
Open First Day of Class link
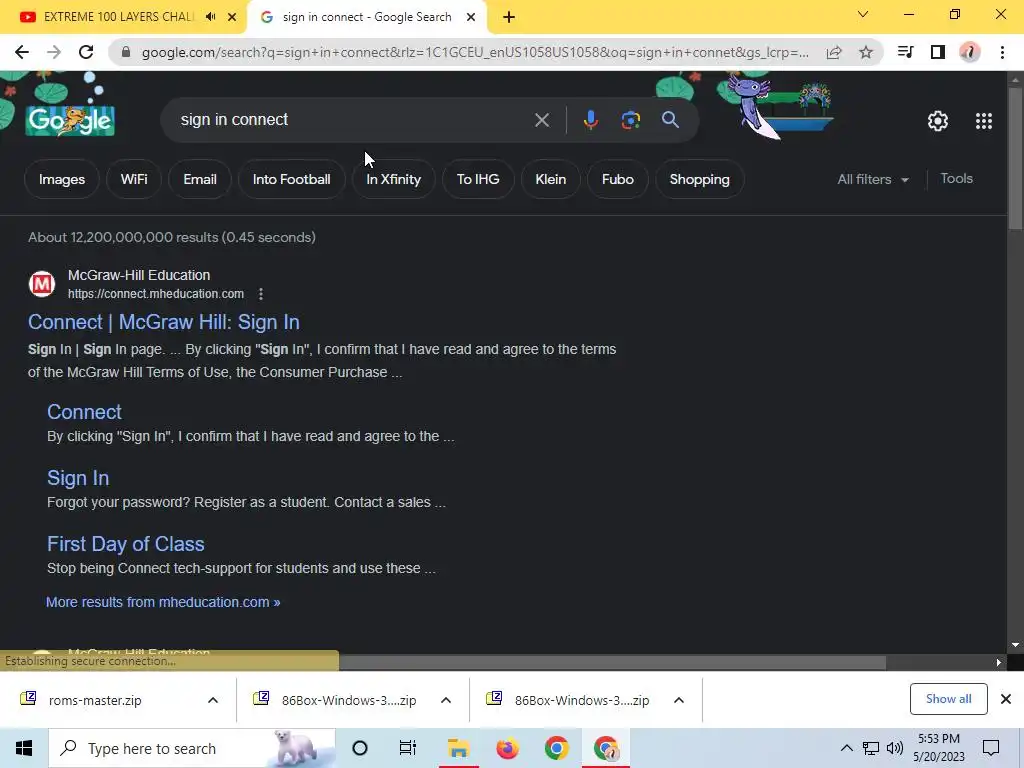tap(125, 544)
